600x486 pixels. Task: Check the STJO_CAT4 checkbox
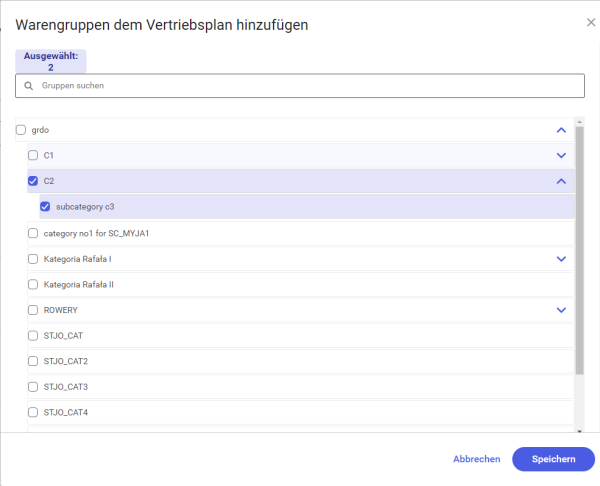33,413
